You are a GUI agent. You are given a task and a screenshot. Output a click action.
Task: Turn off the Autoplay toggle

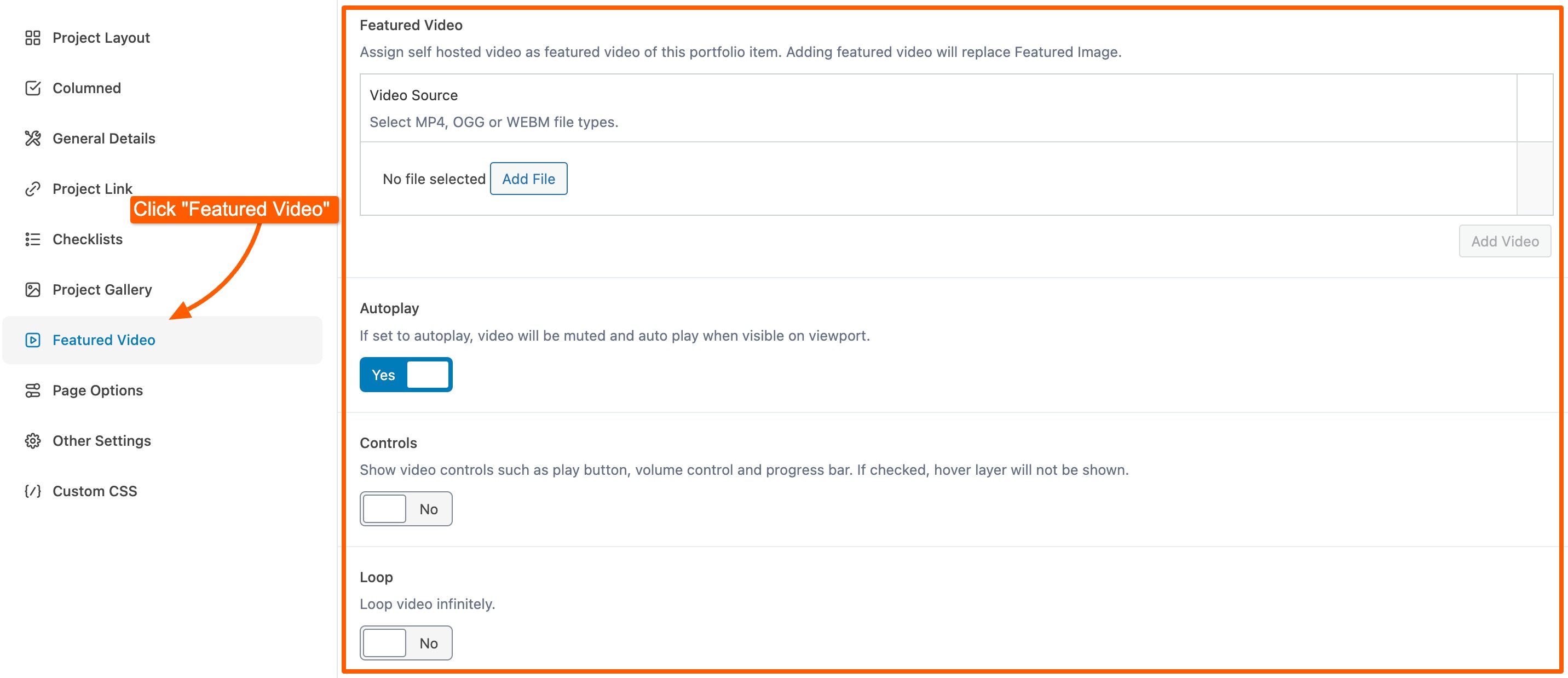tap(406, 375)
